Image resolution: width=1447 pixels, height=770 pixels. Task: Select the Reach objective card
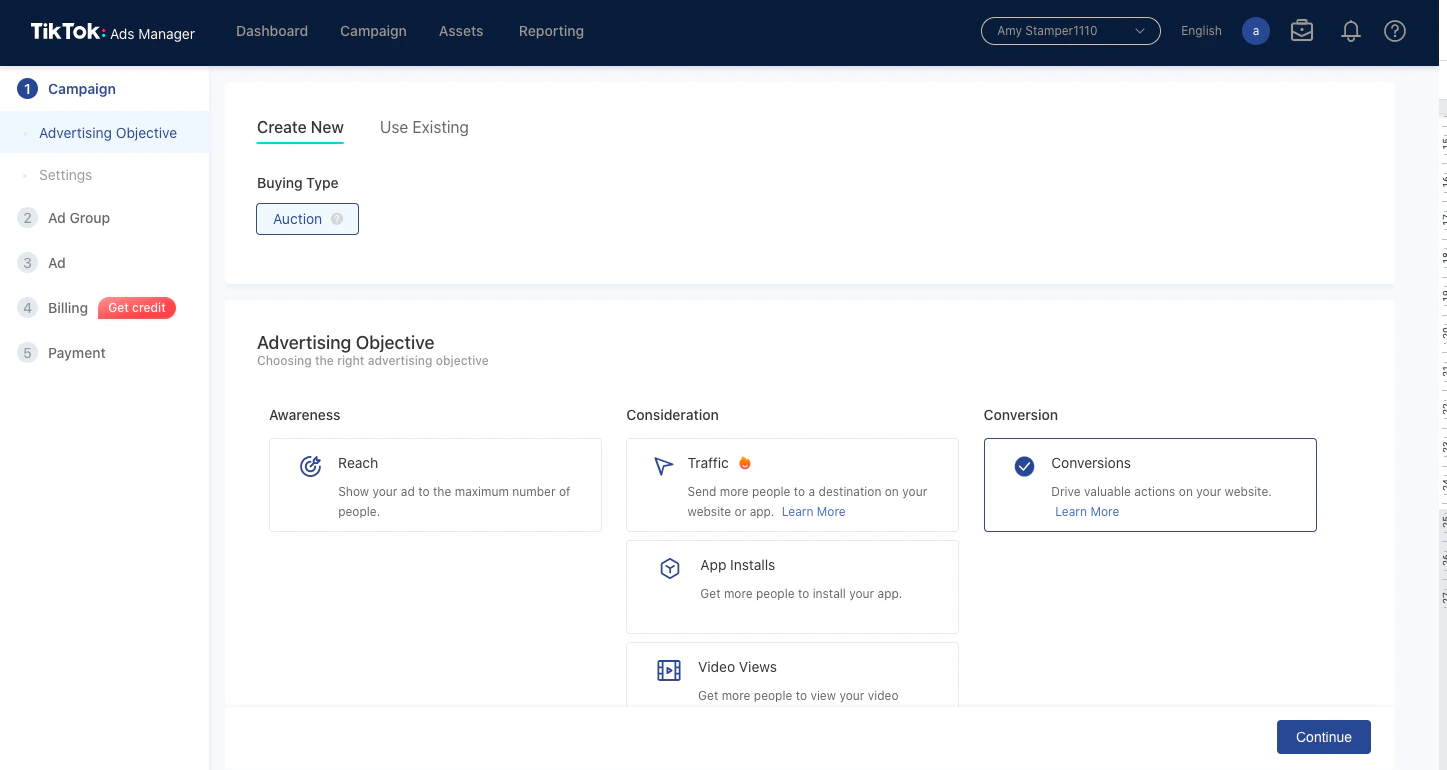(435, 485)
